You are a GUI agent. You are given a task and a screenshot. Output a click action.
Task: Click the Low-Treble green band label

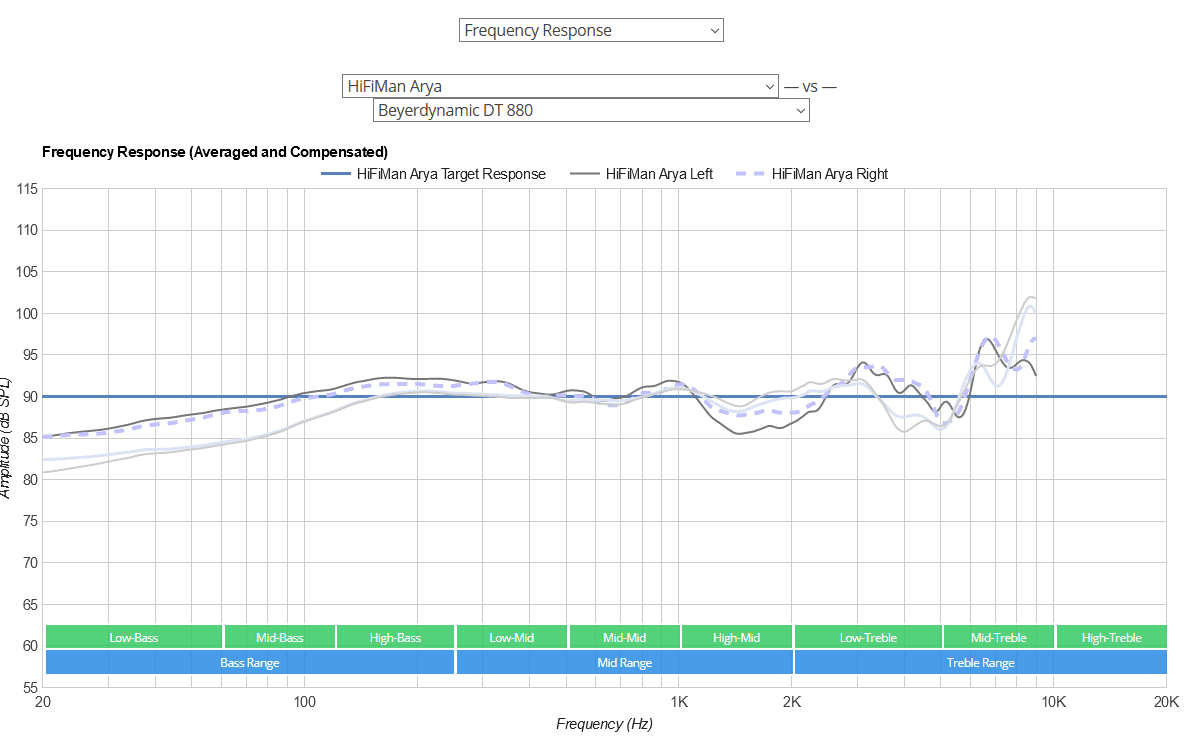pyautogui.click(x=868, y=637)
